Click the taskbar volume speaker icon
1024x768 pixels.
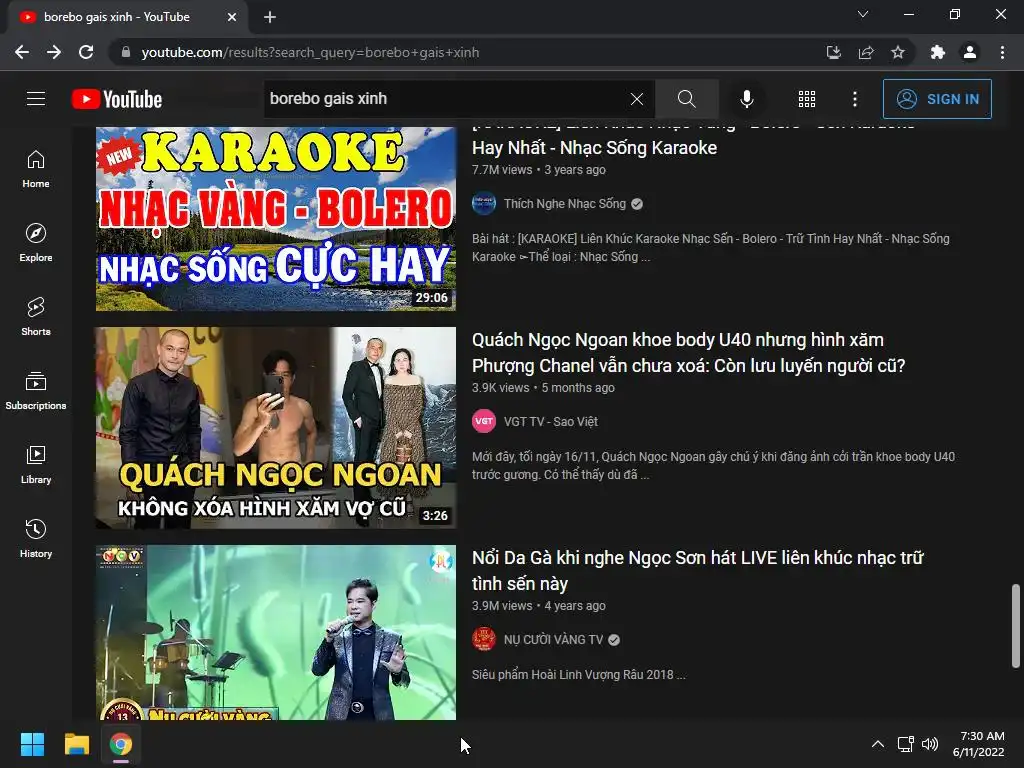click(930, 744)
